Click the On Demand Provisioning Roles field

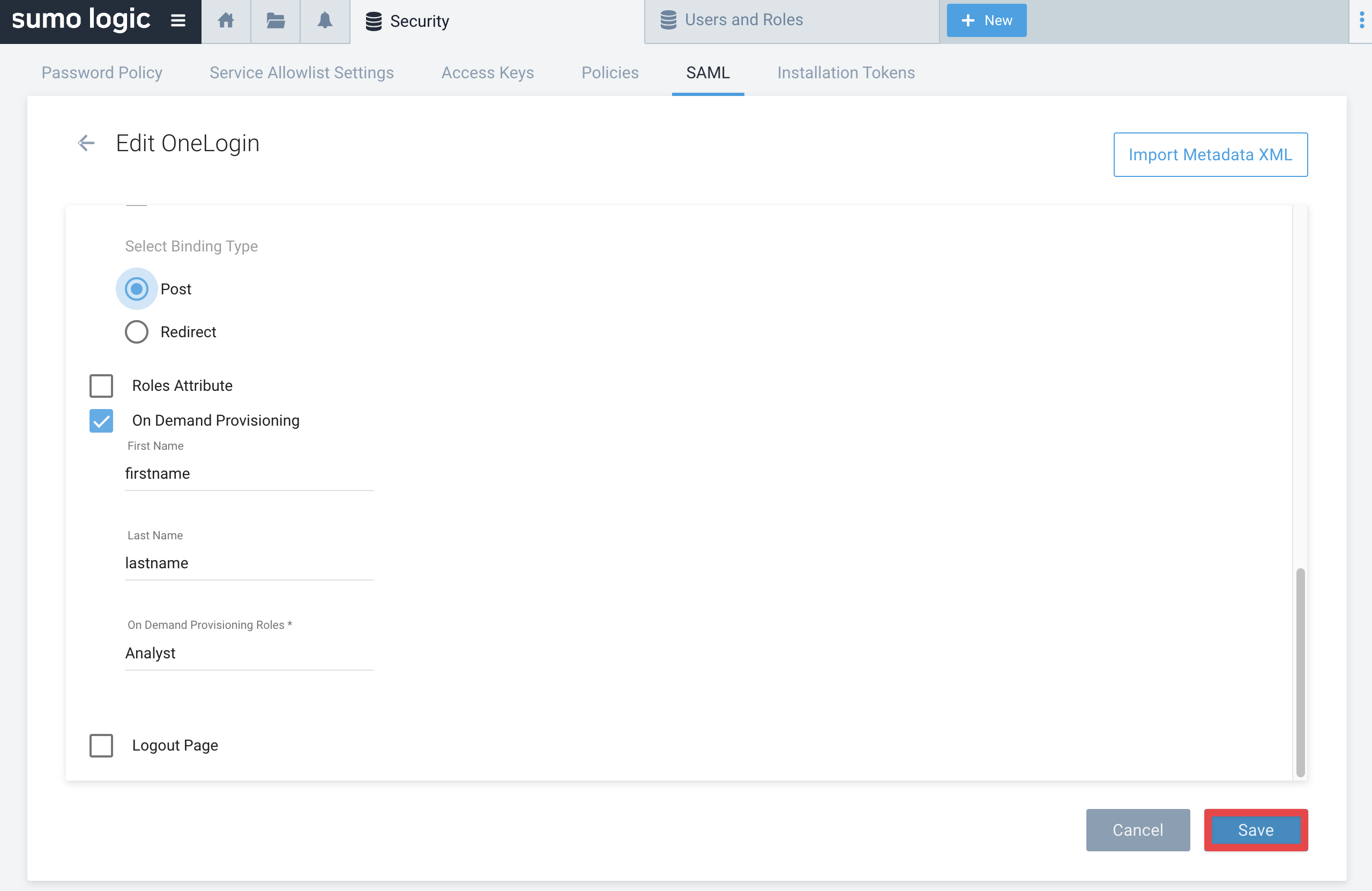coord(249,654)
